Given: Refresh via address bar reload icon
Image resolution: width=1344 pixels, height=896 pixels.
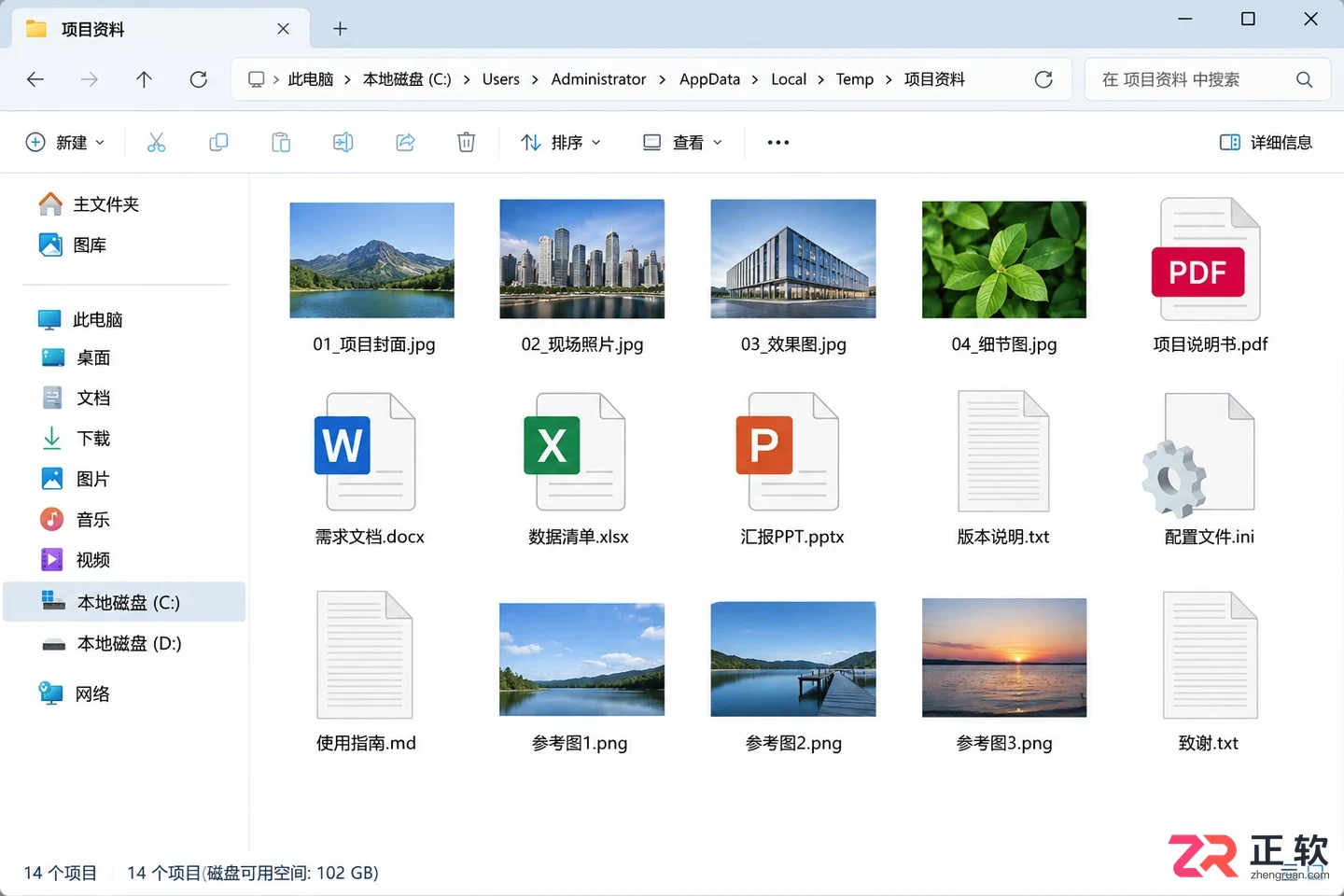Looking at the screenshot, I should (x=1043, y=79).
